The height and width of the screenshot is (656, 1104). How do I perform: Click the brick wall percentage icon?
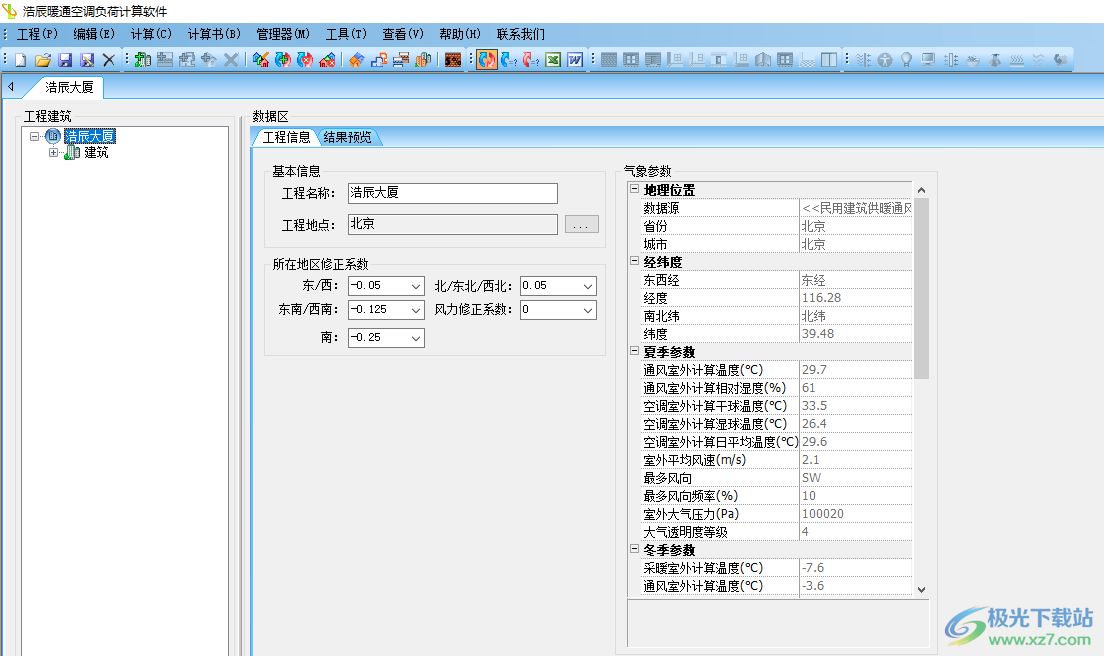click(453, 60)
